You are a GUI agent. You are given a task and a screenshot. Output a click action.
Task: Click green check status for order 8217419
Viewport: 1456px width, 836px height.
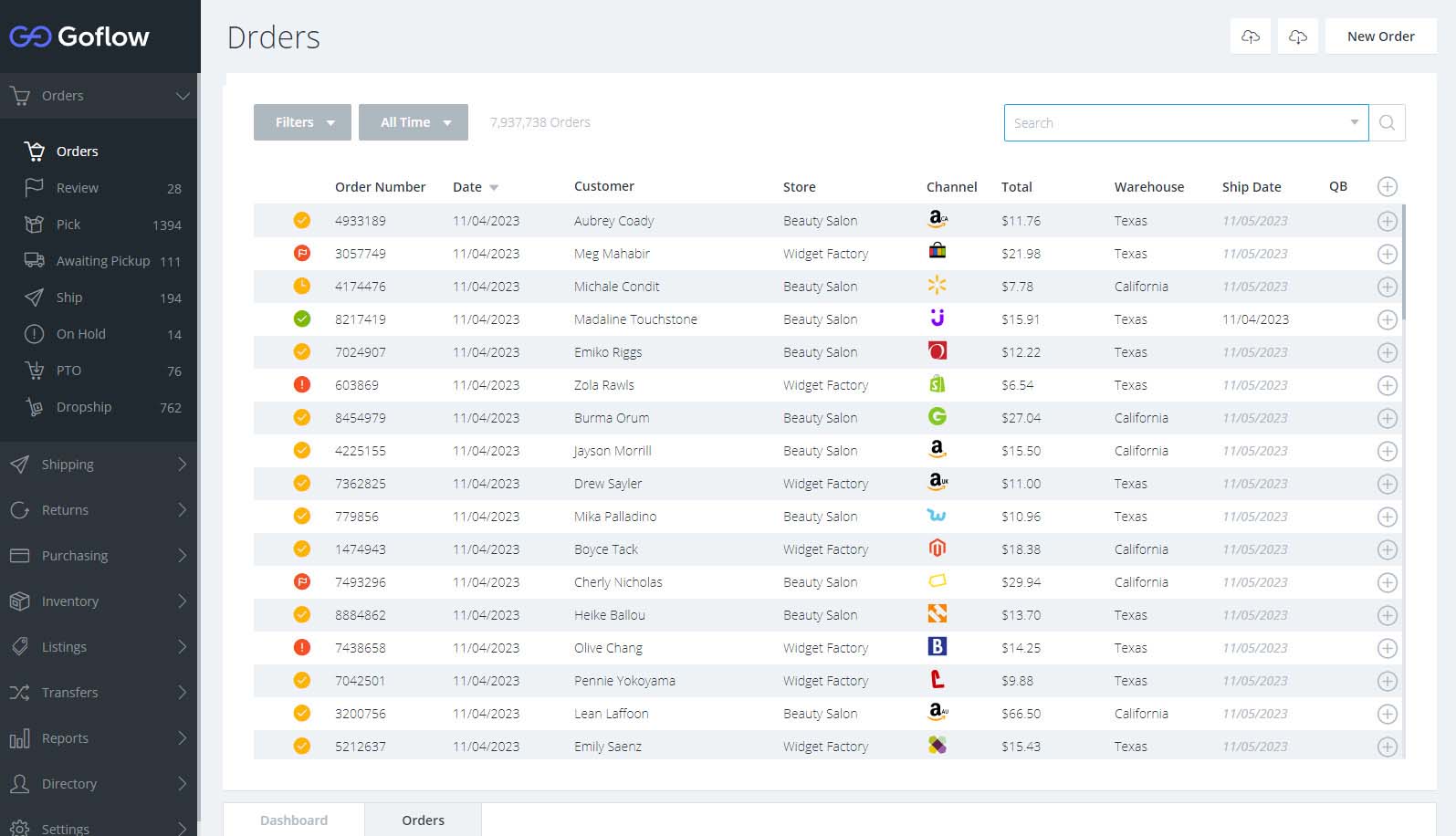pyautogui.click(x=301, y=319)
